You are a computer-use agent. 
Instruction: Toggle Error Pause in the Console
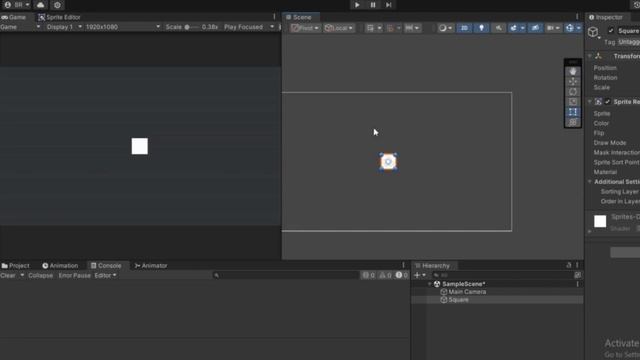74,276
